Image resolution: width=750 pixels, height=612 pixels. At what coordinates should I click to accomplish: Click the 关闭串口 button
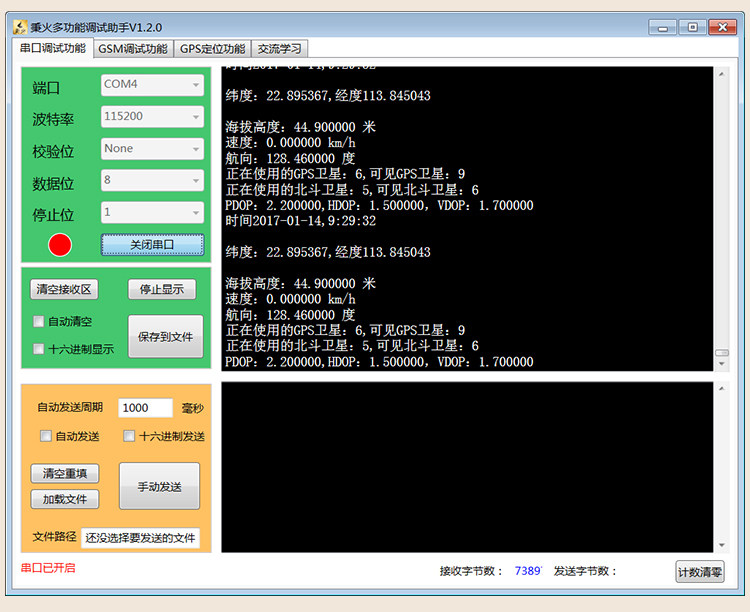coord(152,245)
